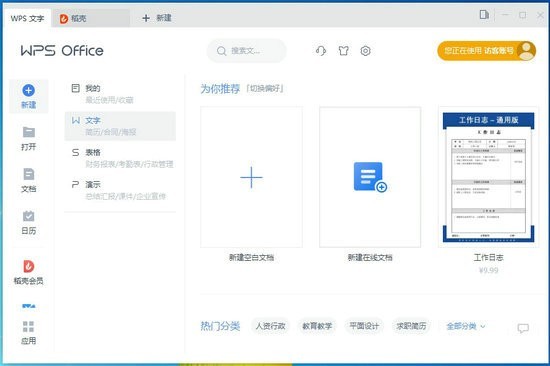Image resolution: width=550 pixels, height=366 pixels.
Task: Select 文字 简历/合同/海报 category
Action: 120,126
